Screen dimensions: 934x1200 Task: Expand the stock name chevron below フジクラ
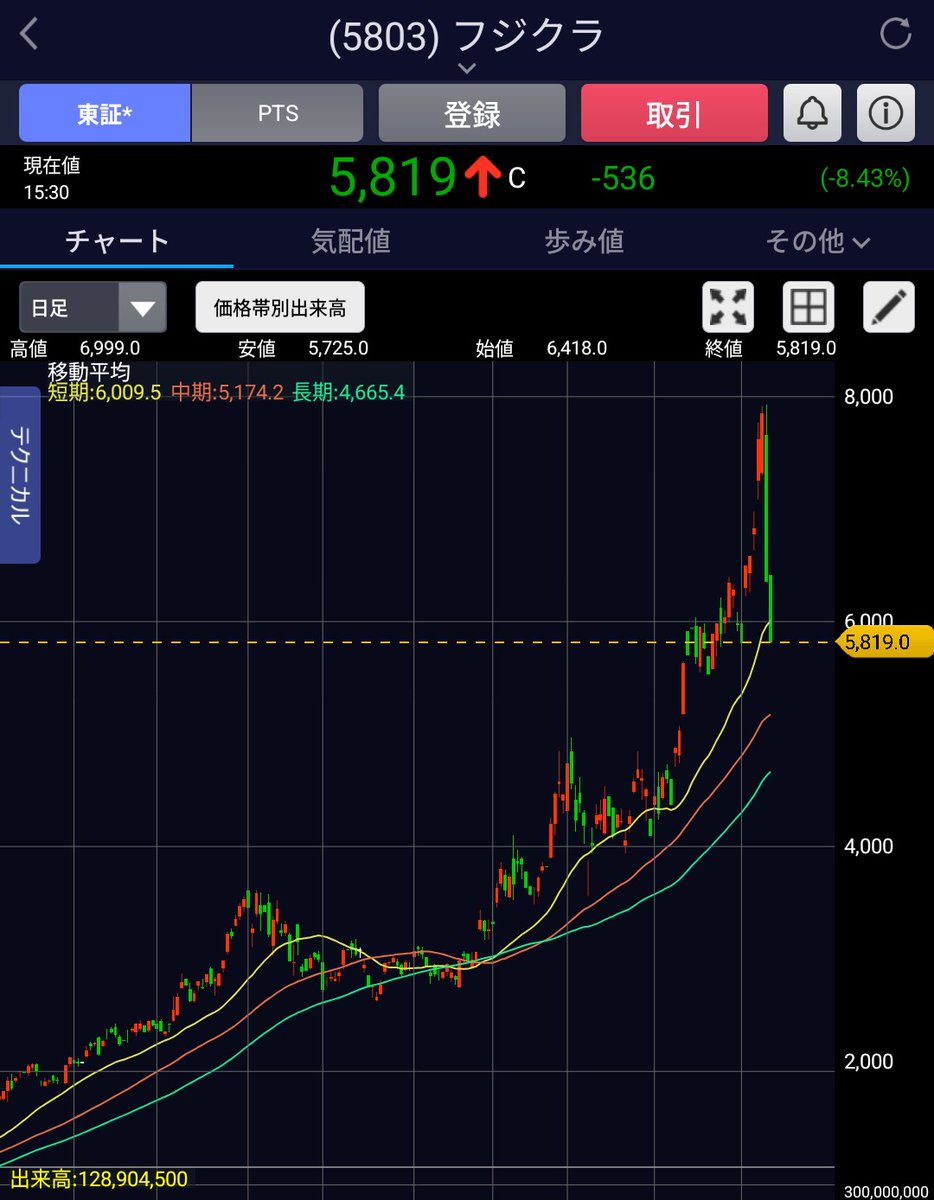pos(467,68)
